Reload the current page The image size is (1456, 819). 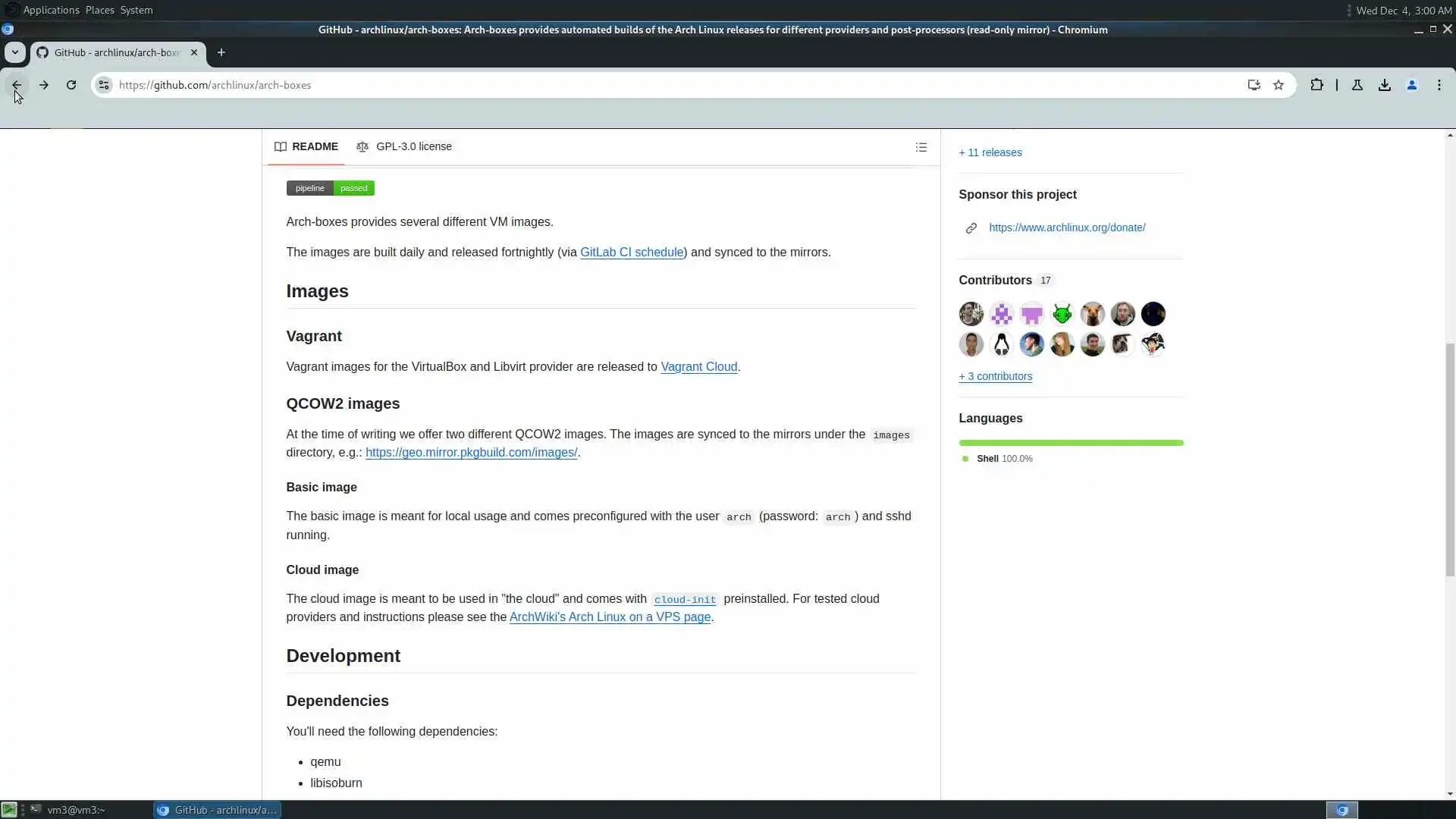pos(71,85)
